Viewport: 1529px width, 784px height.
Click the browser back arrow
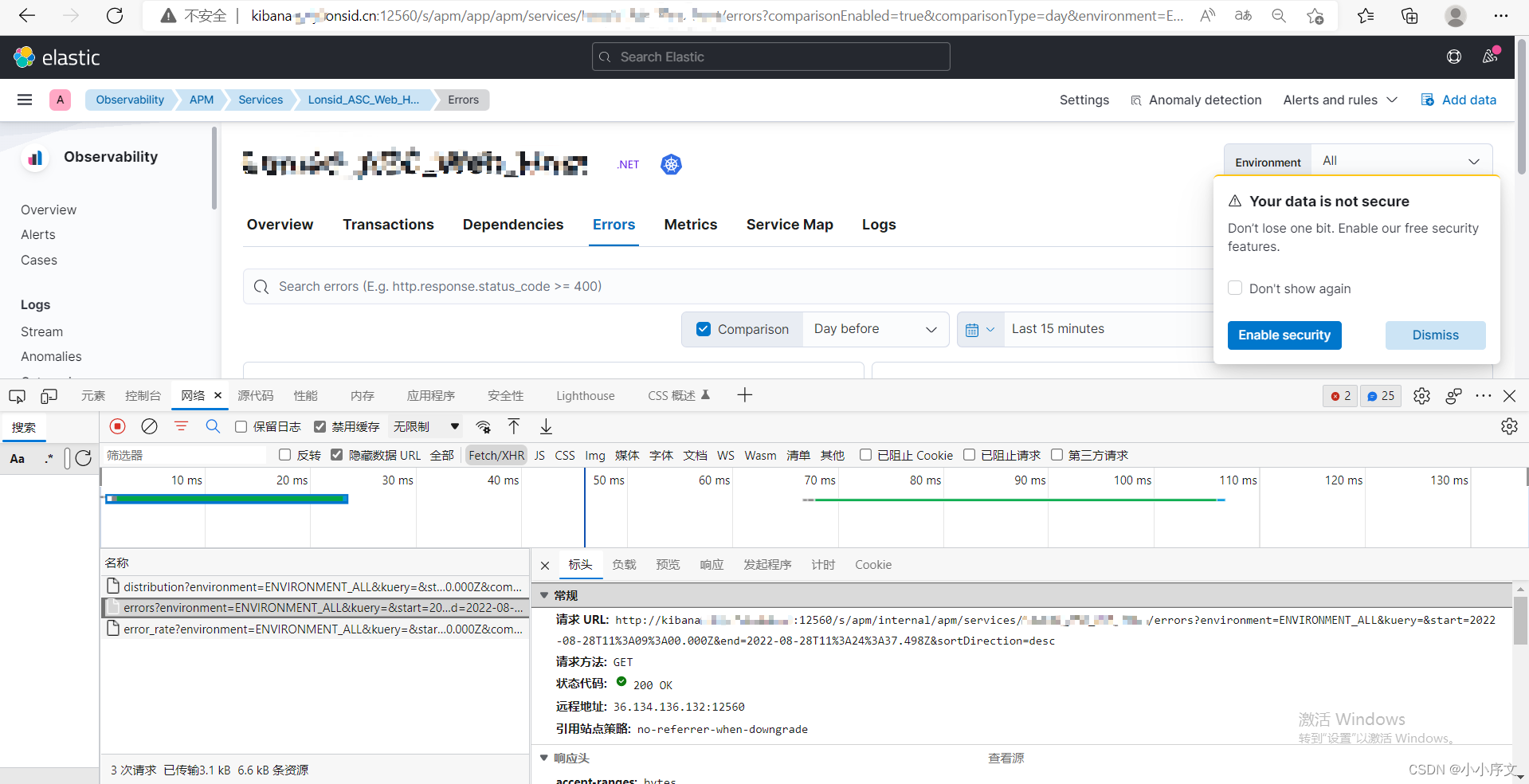pos(27,16)
